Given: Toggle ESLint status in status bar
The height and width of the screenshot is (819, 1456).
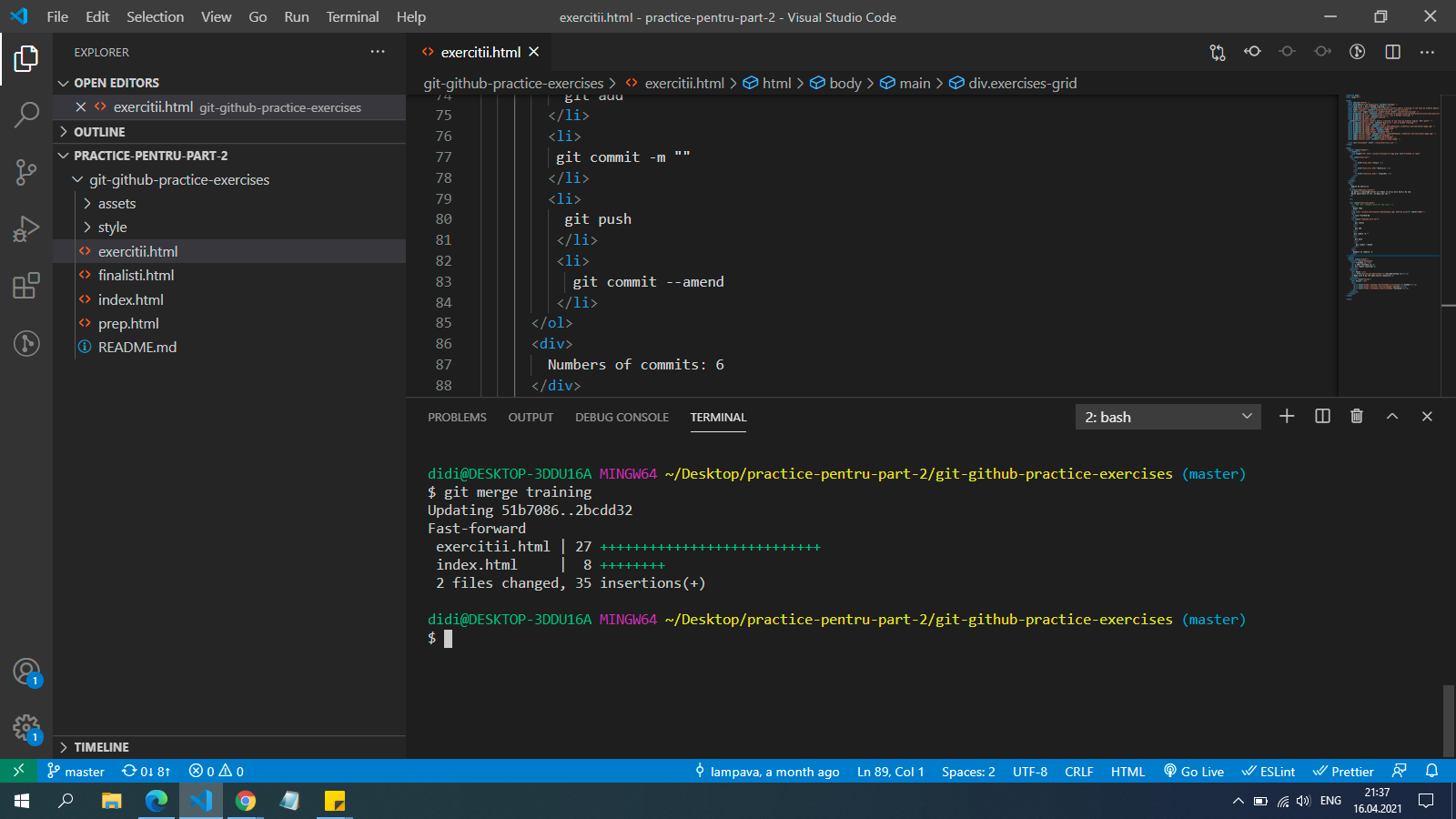Looking at the screenshot, I should 1269,772.
